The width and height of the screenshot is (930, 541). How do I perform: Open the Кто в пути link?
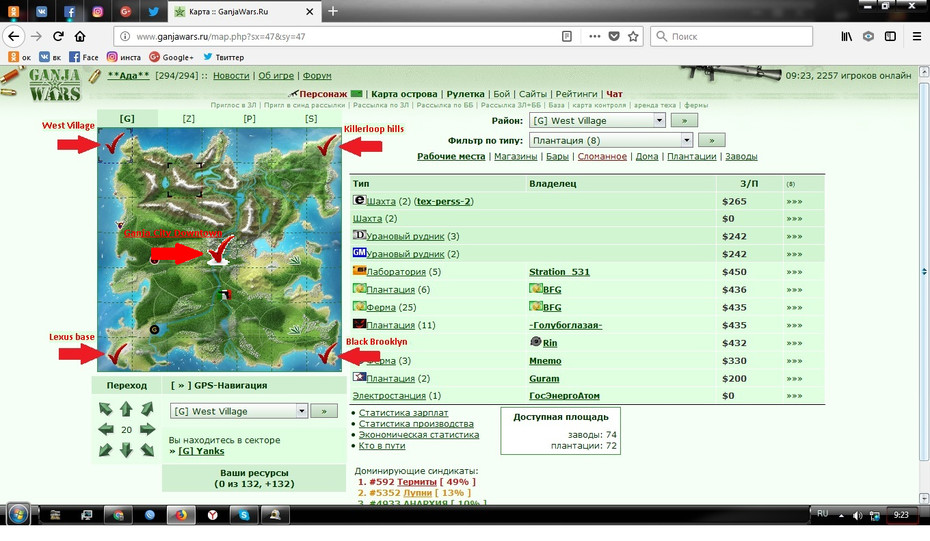click(382, 445)
